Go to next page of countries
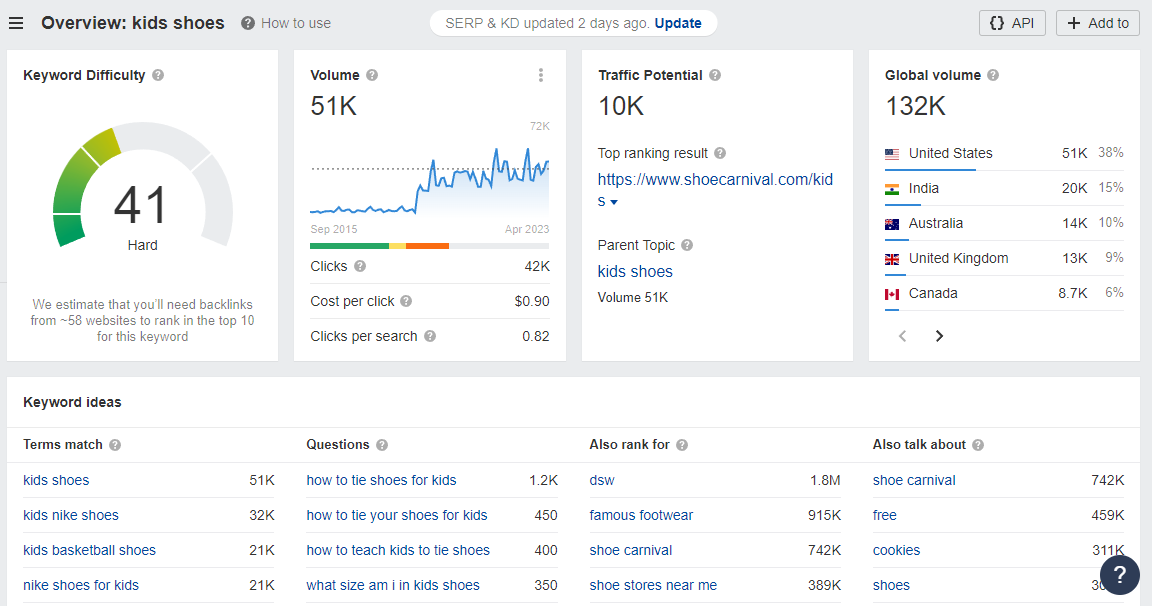 (x=939, y=336)
